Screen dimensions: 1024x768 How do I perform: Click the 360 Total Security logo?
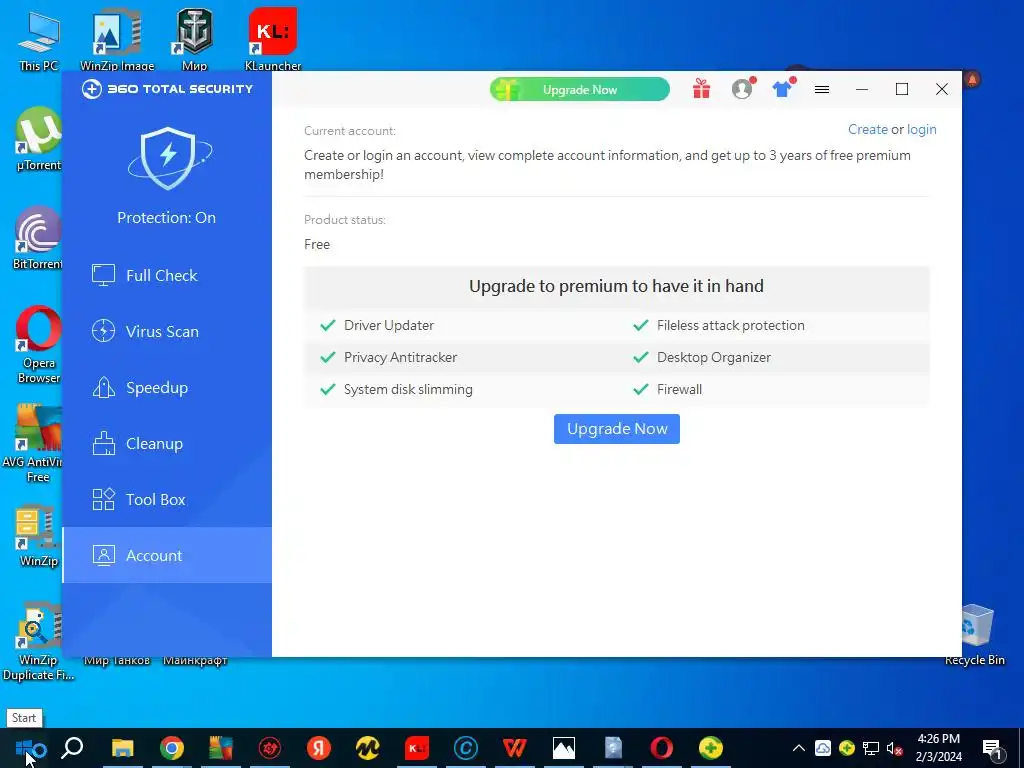(167, 89)
